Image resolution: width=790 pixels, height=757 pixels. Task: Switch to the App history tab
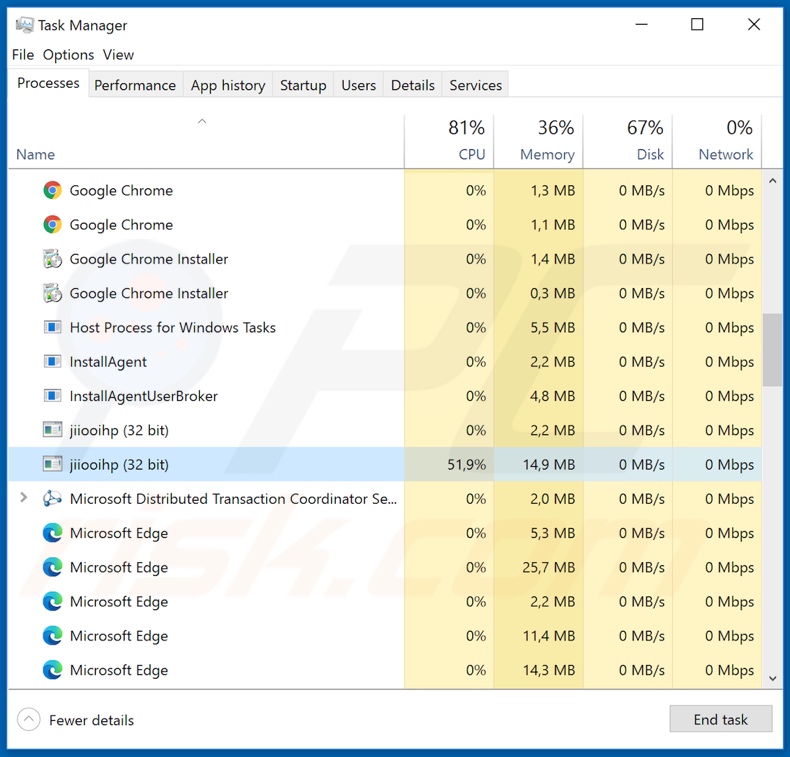(x=228, y=85)
